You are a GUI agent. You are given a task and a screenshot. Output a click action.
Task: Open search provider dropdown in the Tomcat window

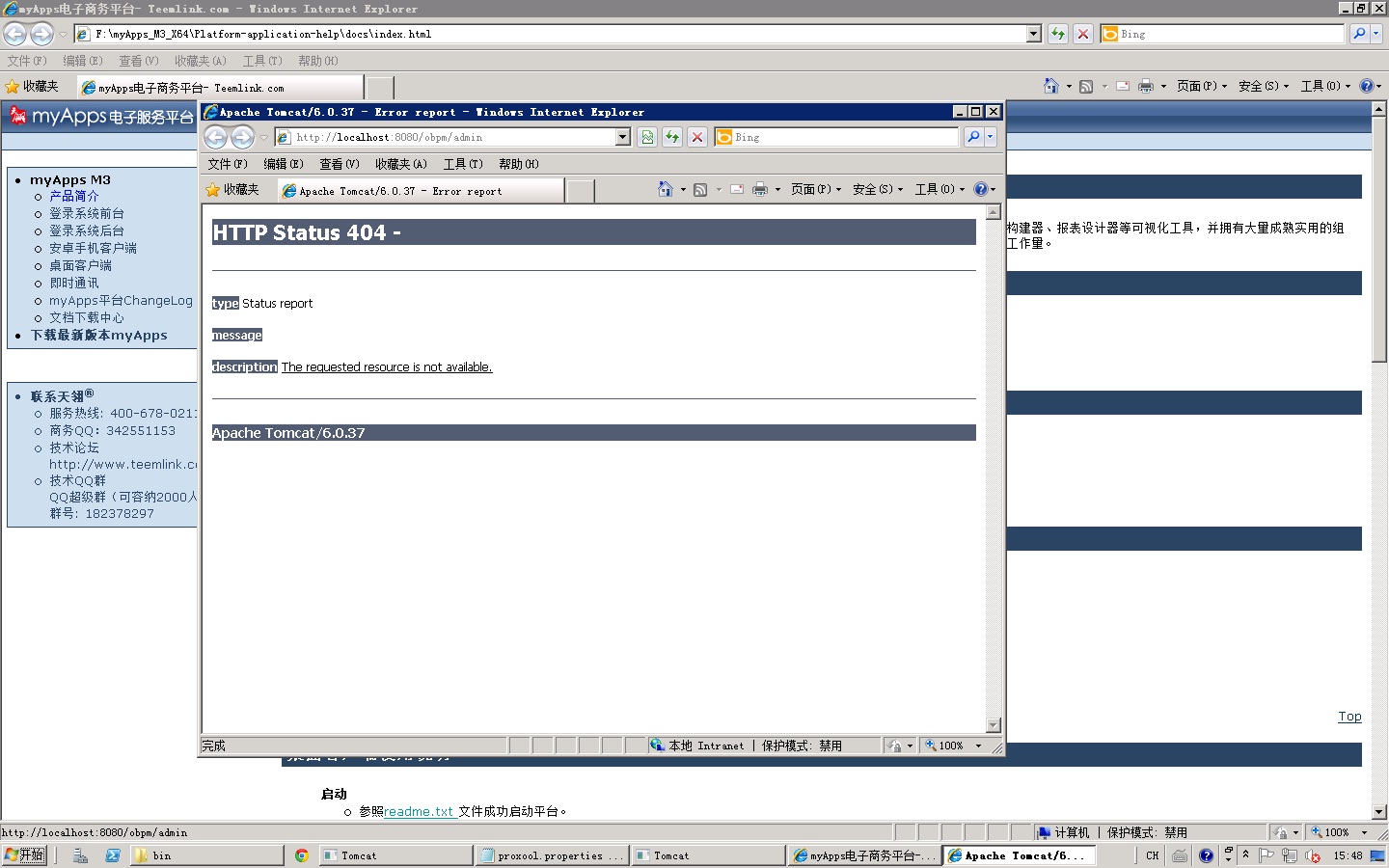pyautogui.click(x=990, y=137)
